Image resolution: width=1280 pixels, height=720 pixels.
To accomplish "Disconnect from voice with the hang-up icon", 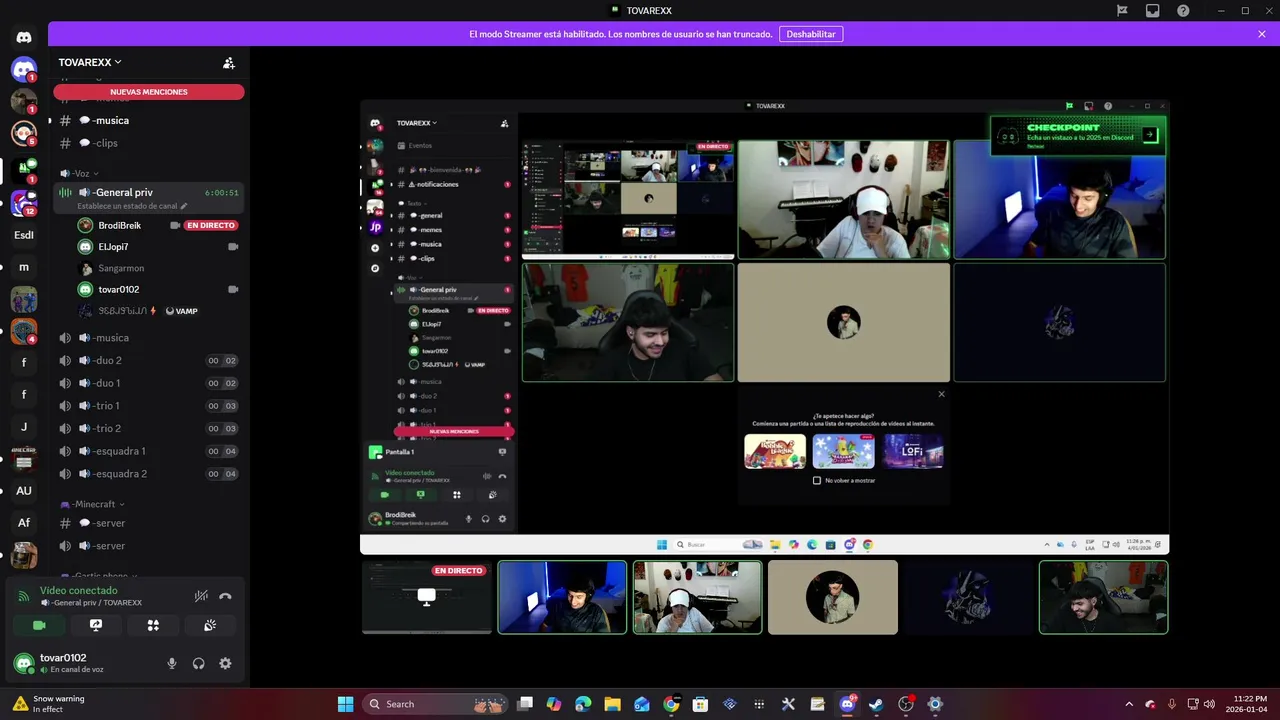I will click(225, 596).
